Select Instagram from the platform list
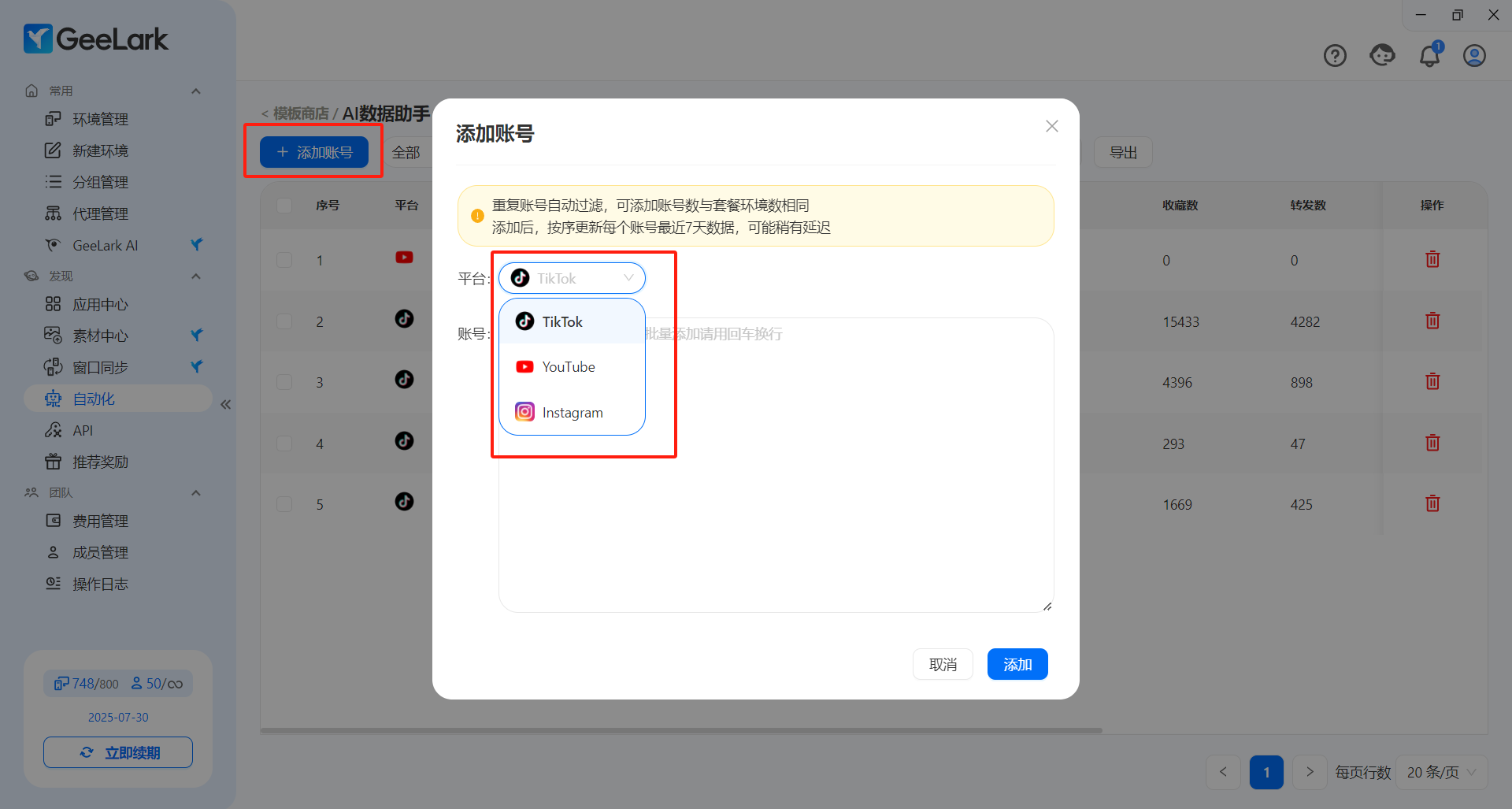1512x809 pixels. (572, 412)
